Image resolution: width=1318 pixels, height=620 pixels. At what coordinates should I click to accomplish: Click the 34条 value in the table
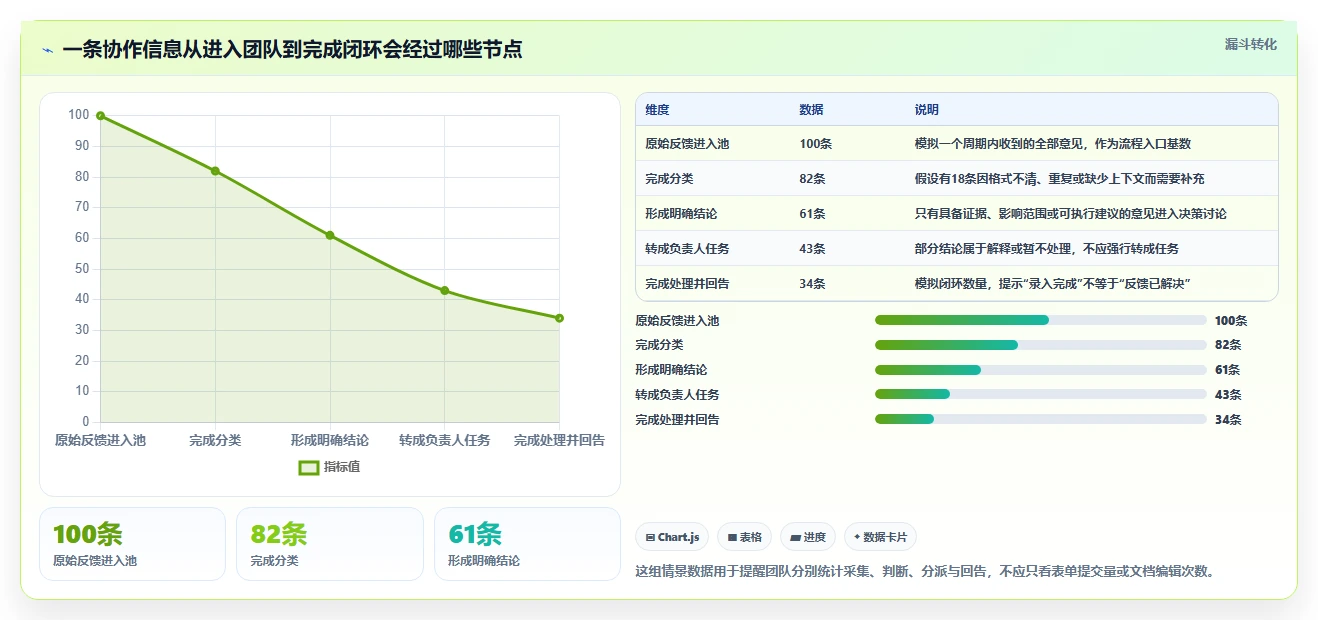pos(812,284)
